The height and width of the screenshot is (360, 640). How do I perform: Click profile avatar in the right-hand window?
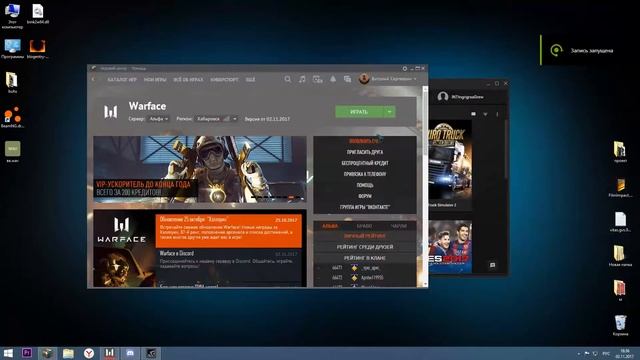442,97
